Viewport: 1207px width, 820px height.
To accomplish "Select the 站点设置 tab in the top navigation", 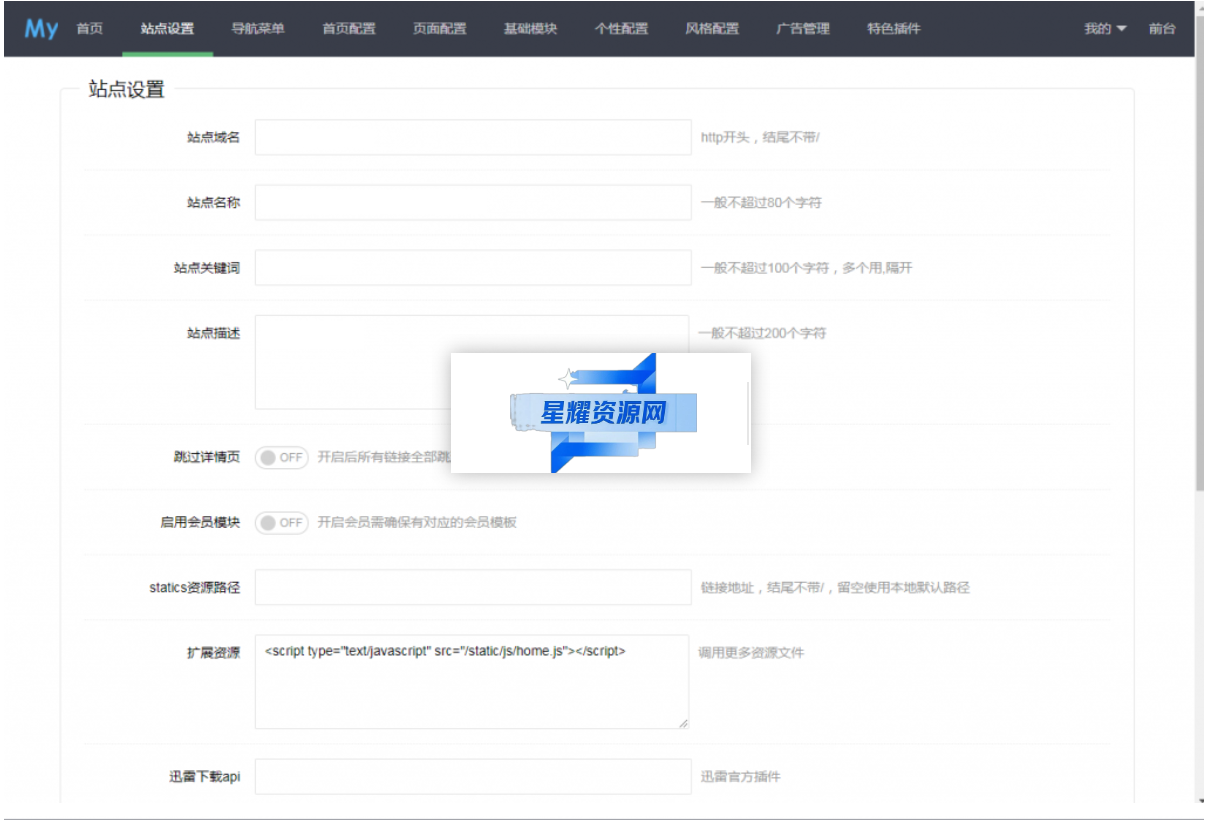I will point(168,29).
